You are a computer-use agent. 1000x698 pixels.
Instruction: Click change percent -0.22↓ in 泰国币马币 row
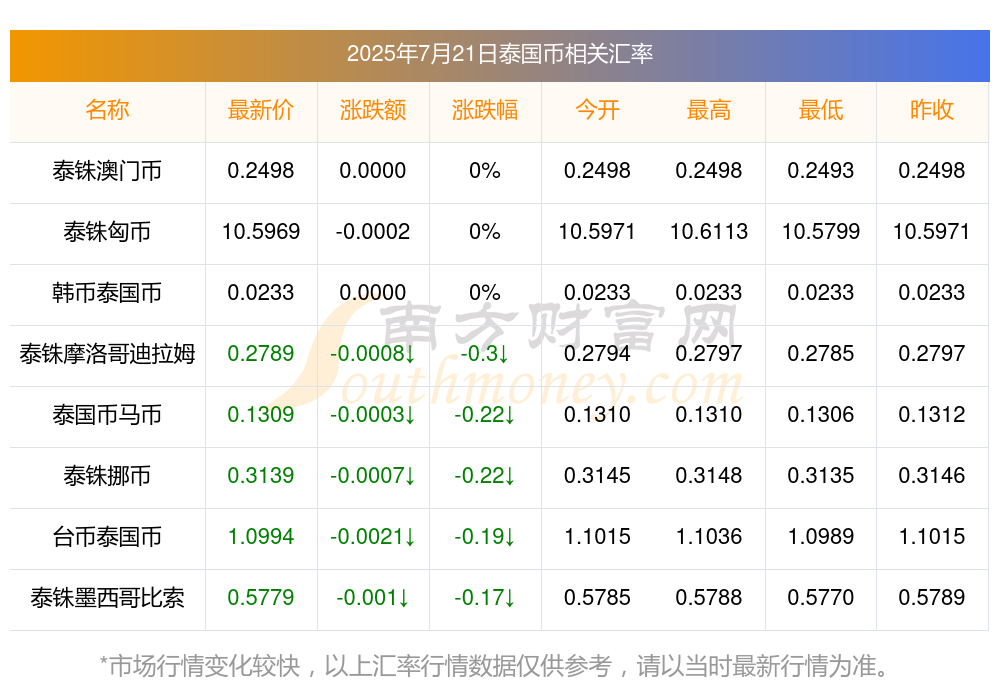485,415
